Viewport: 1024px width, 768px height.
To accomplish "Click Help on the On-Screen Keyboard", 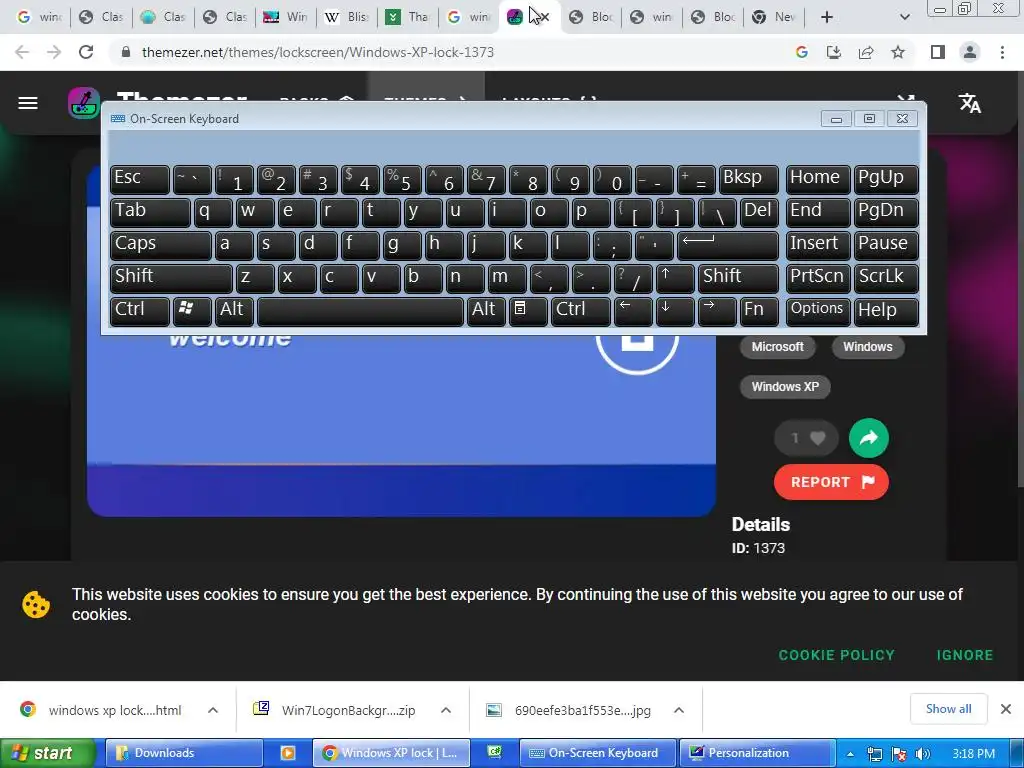I will [x=886, y=311].
